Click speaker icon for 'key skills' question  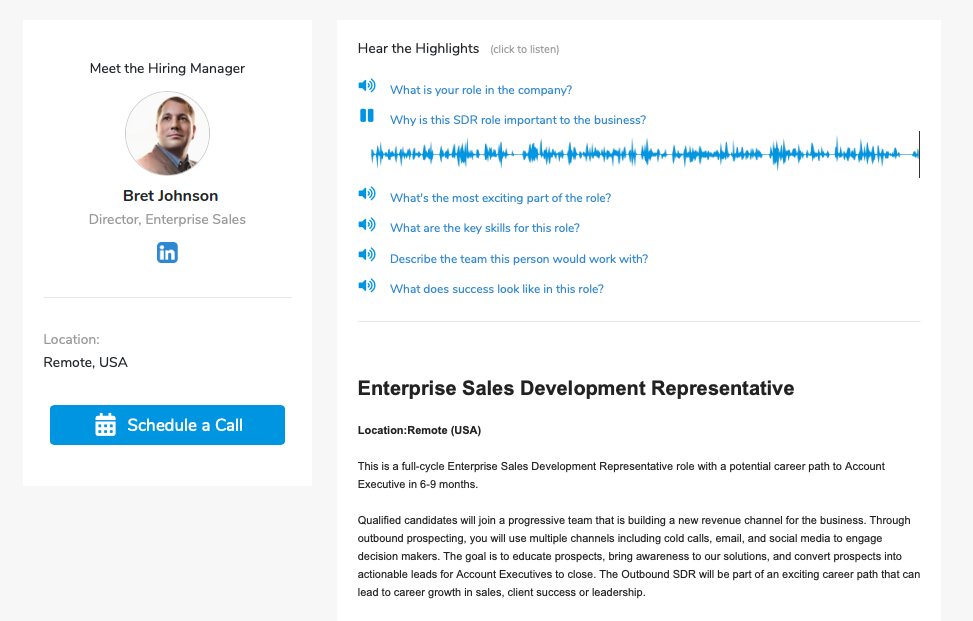coord(367,225)
